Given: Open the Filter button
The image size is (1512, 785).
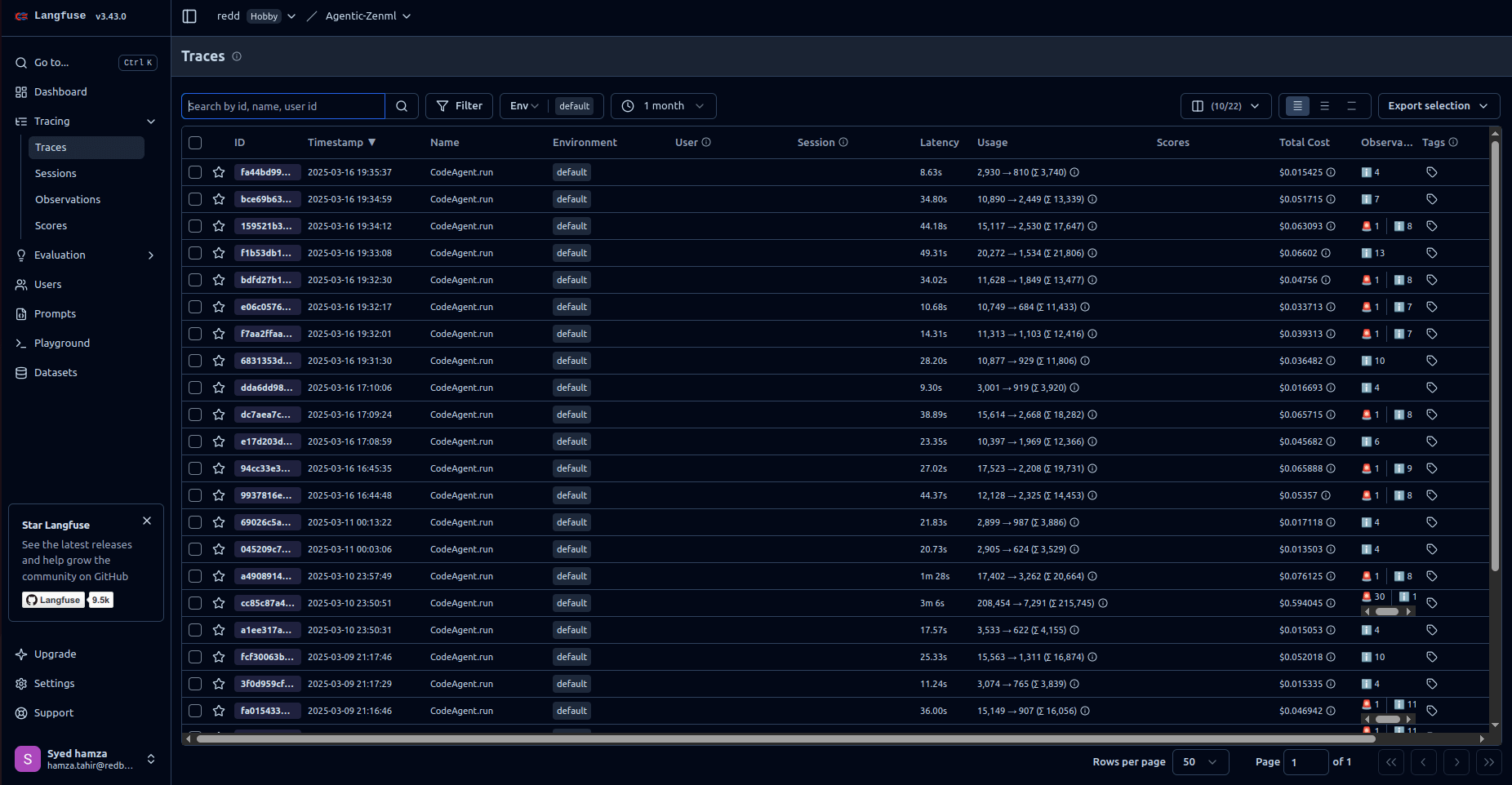Looking at the screenshot, I should (x=459, y=106).
